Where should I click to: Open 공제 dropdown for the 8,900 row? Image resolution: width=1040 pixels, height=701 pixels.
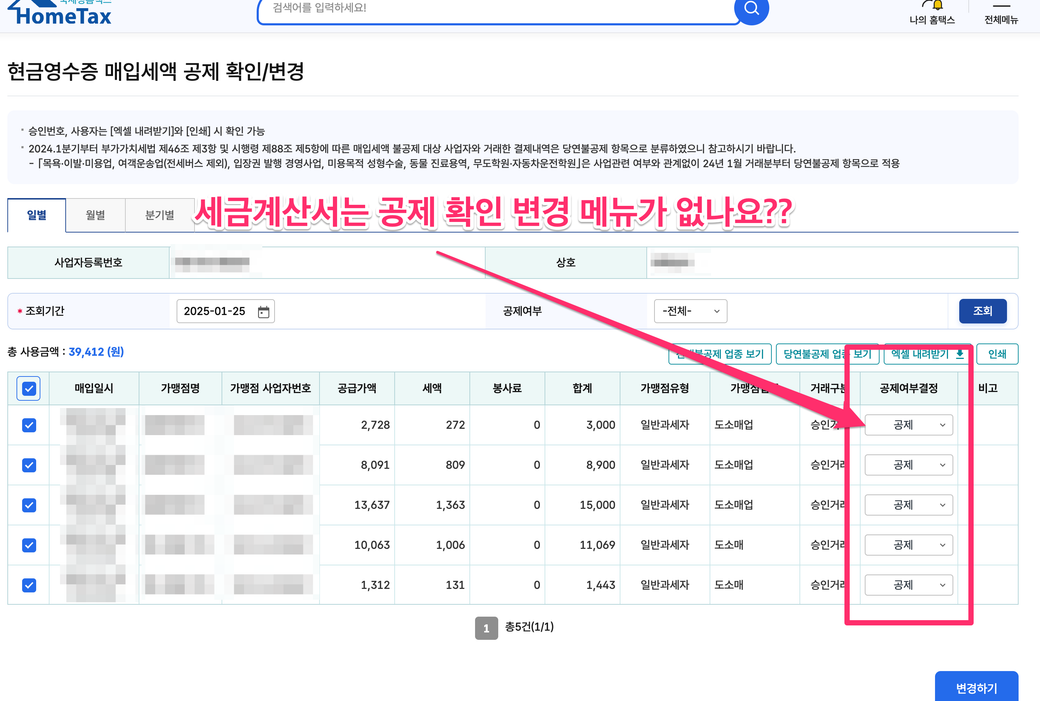tap(908, 465)
